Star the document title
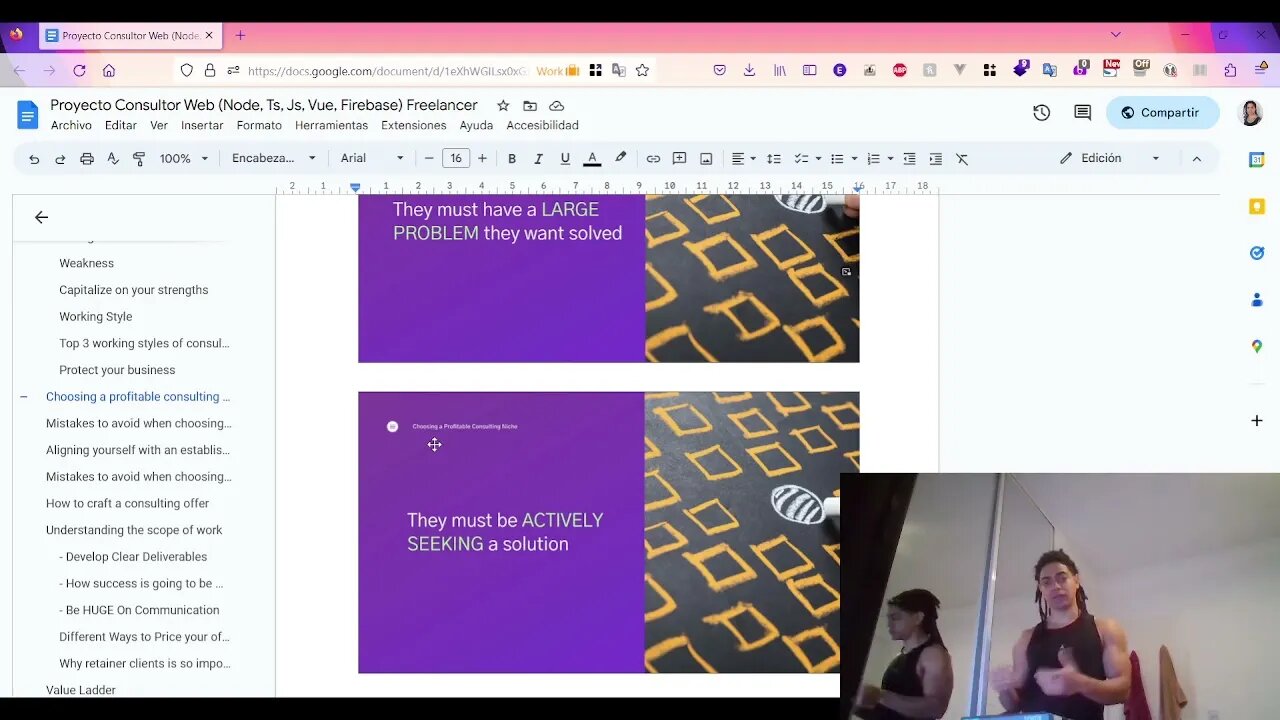 503,106
